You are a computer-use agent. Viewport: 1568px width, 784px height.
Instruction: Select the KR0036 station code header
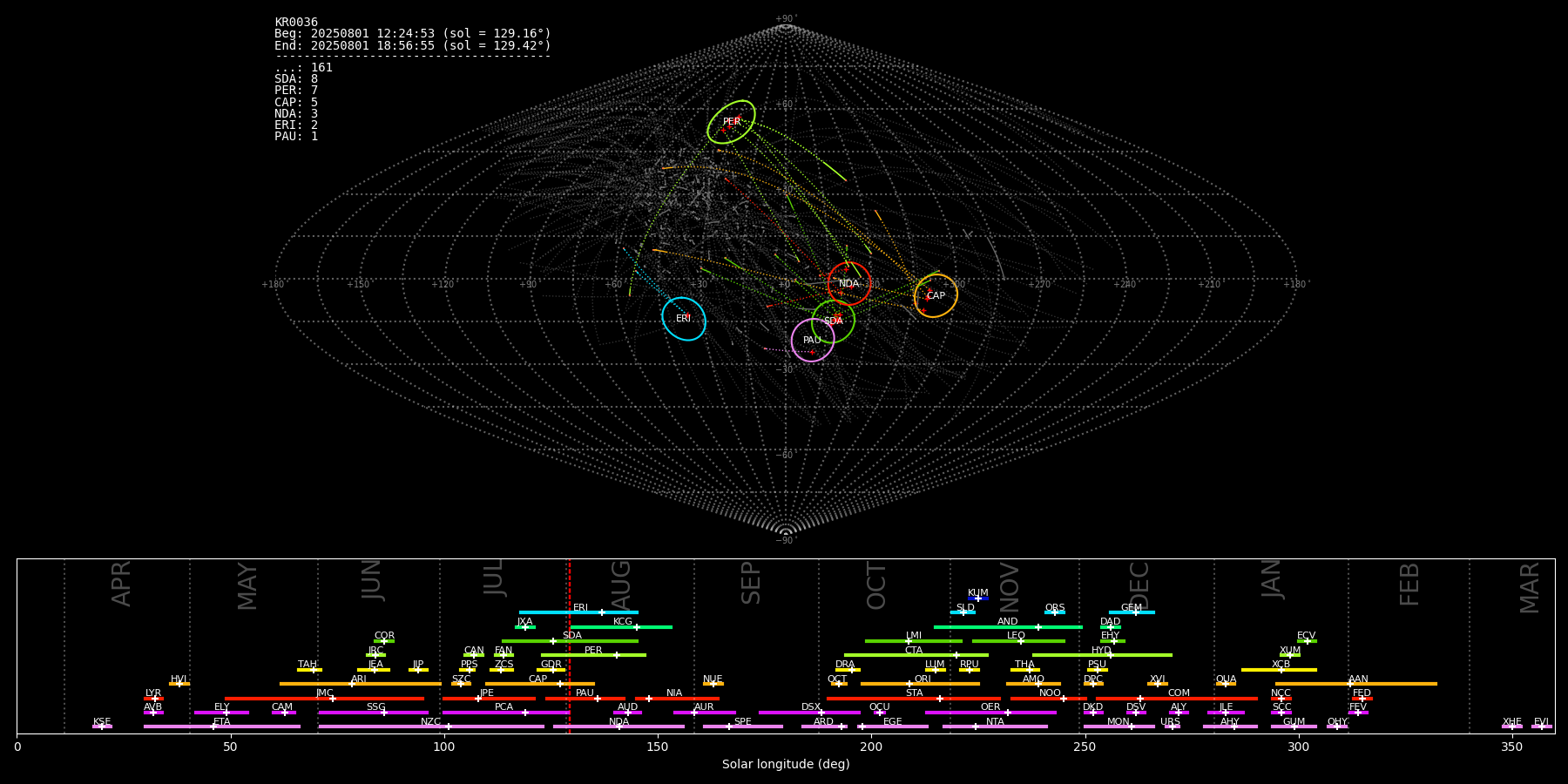coord(296,23)
